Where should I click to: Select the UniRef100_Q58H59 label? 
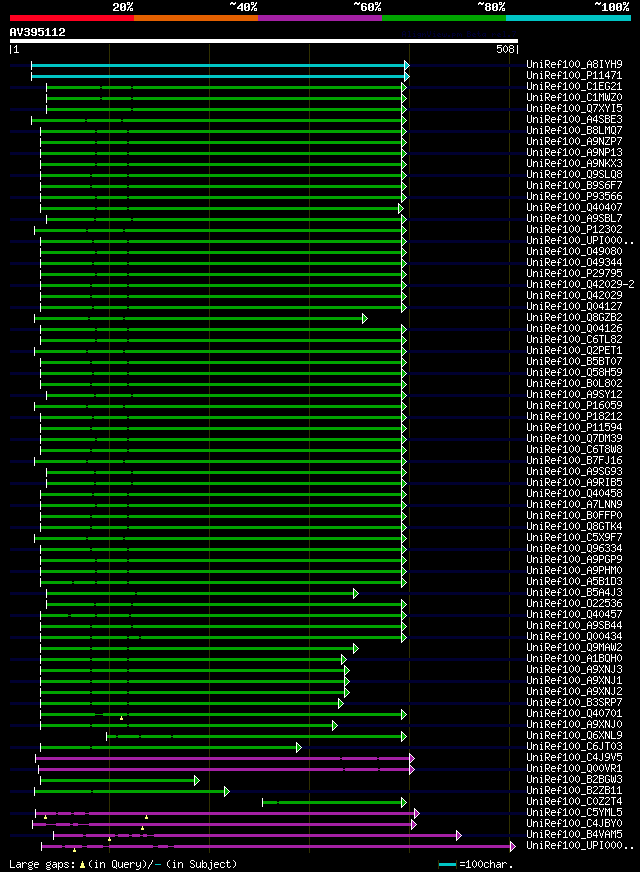(574, 373)
